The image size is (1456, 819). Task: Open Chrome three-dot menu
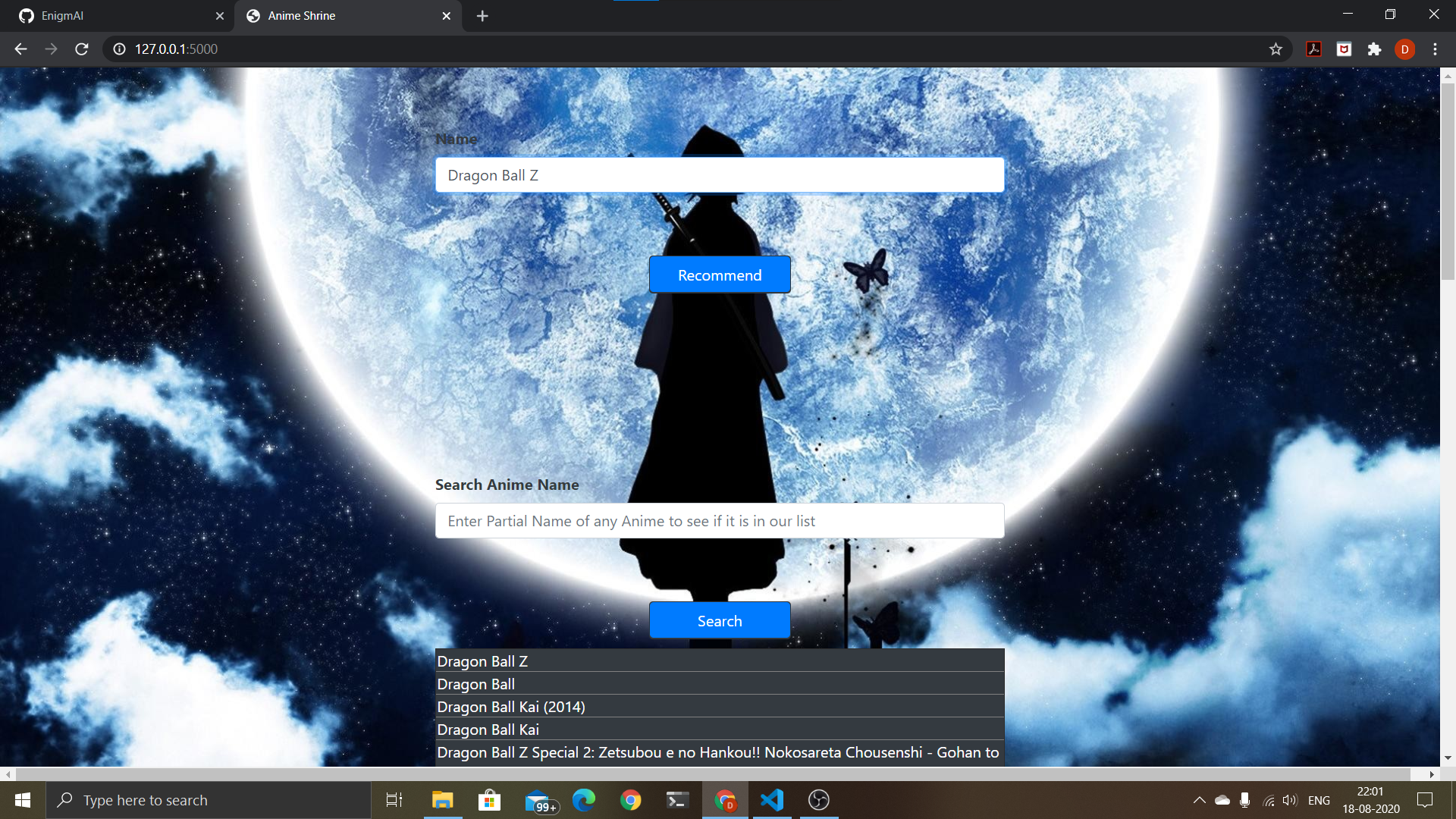(x=1435, y=49)
